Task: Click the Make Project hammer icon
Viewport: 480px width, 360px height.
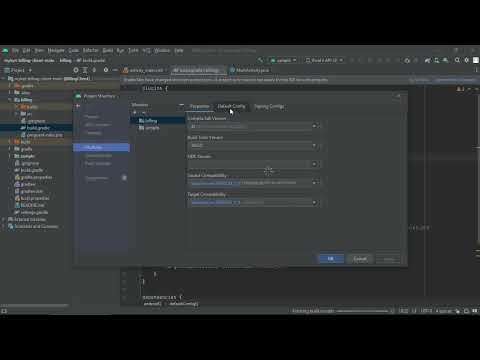Action: tap(260, 60)
